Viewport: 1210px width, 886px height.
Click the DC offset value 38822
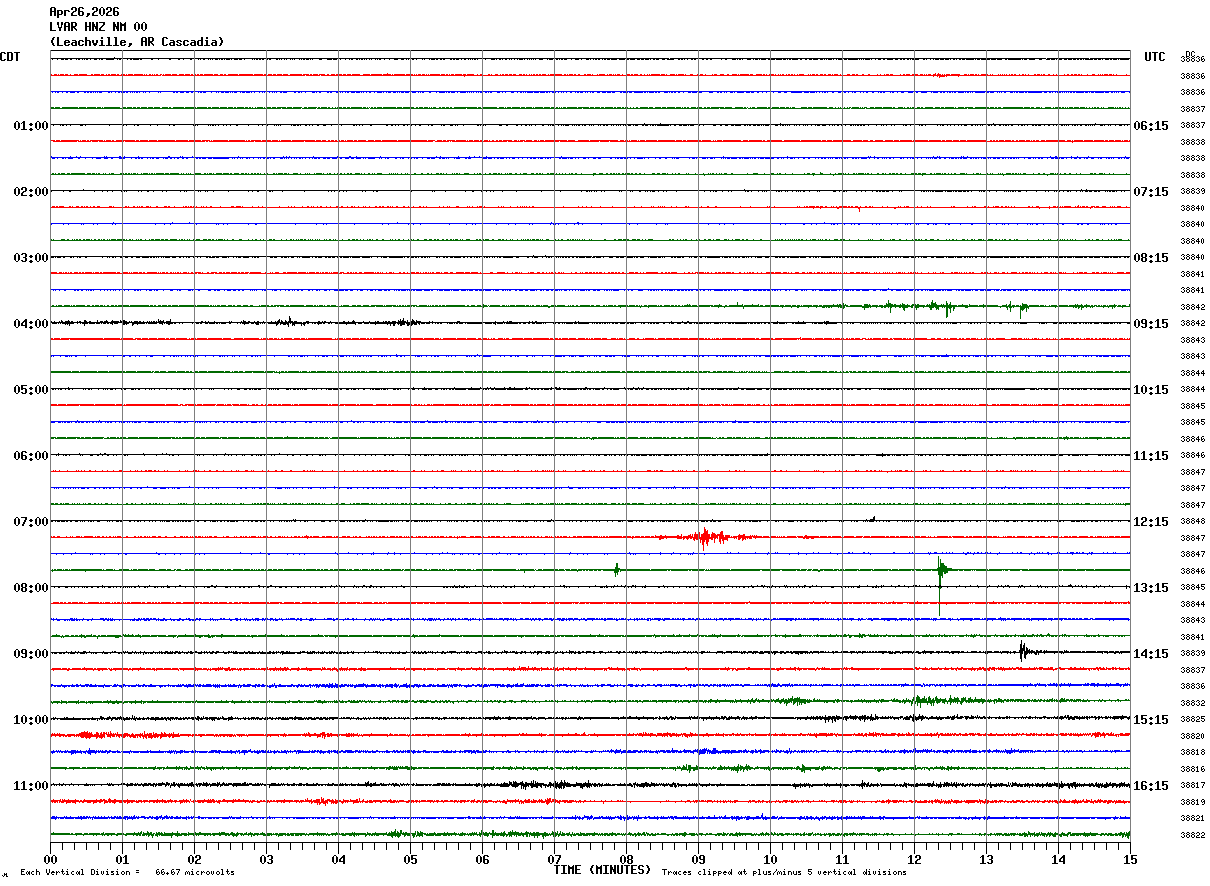click(x=1192, y=835)
